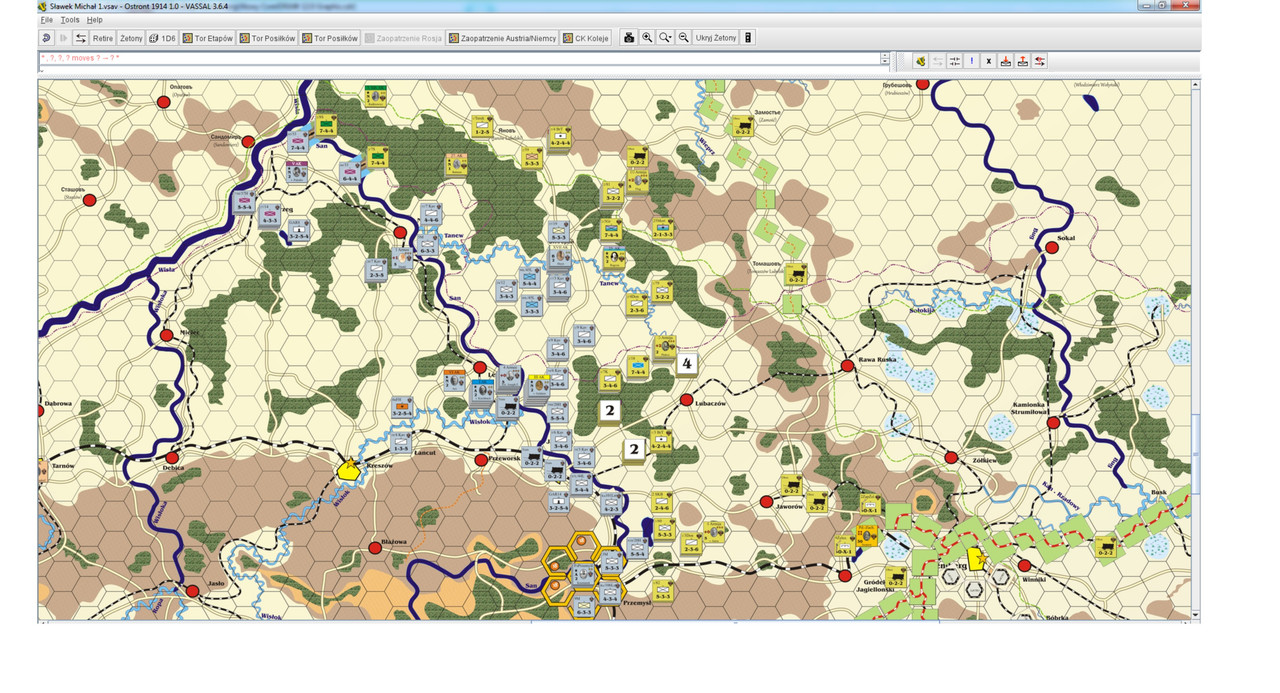Open the Tor Etapów chart
The image size is (1280, 693).
coord(208,38)
